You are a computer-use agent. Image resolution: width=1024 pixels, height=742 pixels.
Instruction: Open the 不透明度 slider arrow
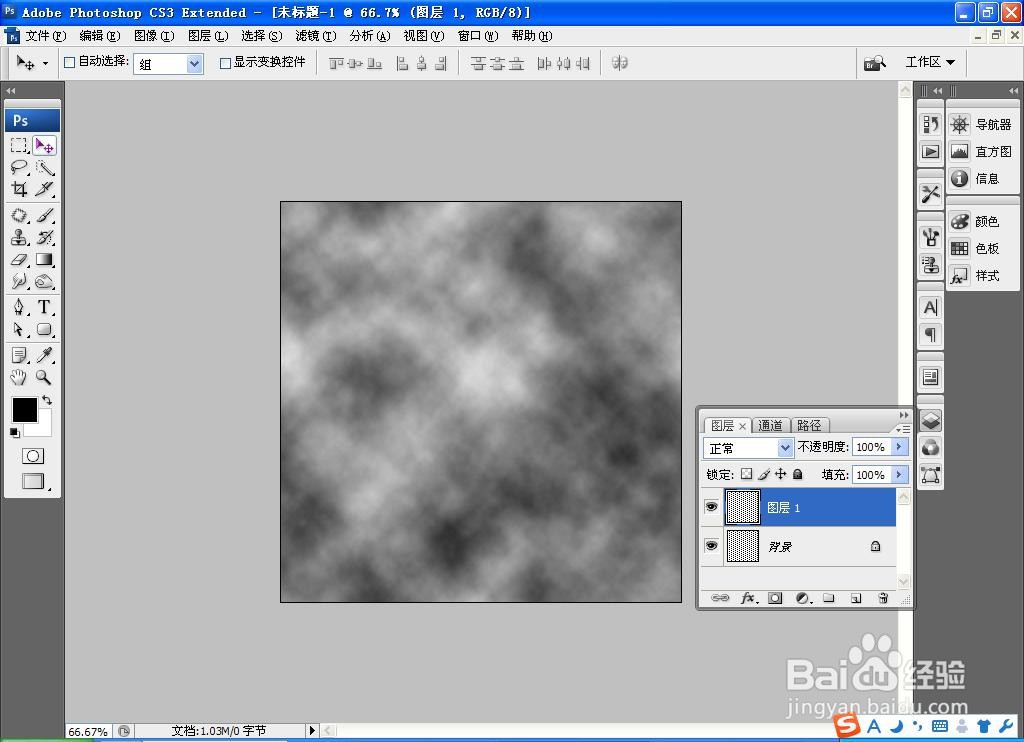click(899, 447)
